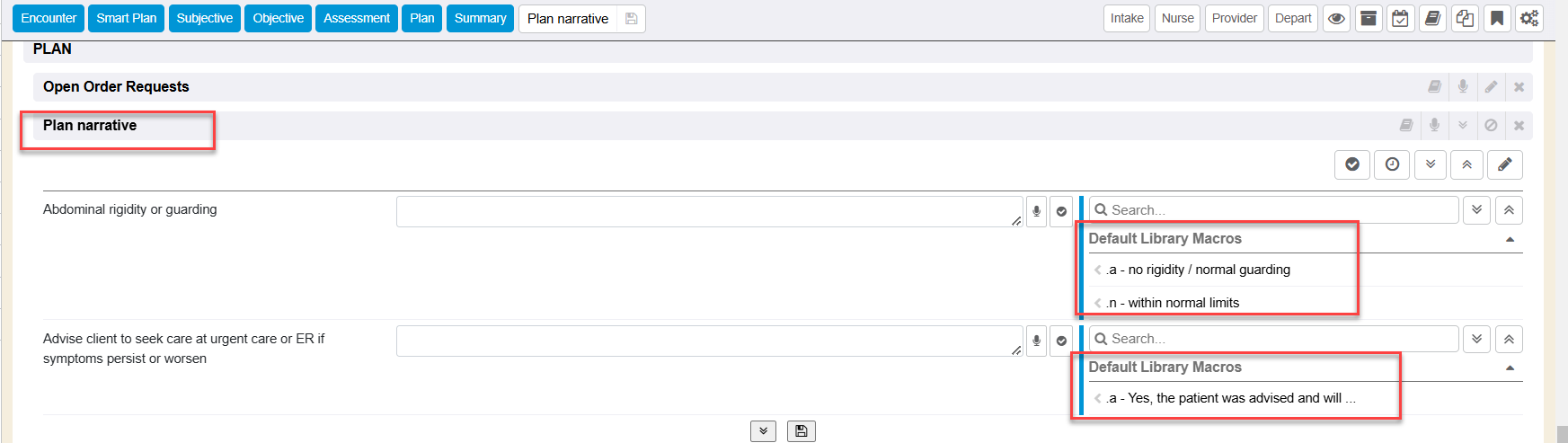Viewport: 1568px width, 443px height.
Task: Click the pencil edit button below Plan narrative header
Action: click(x=1504, y=164)
